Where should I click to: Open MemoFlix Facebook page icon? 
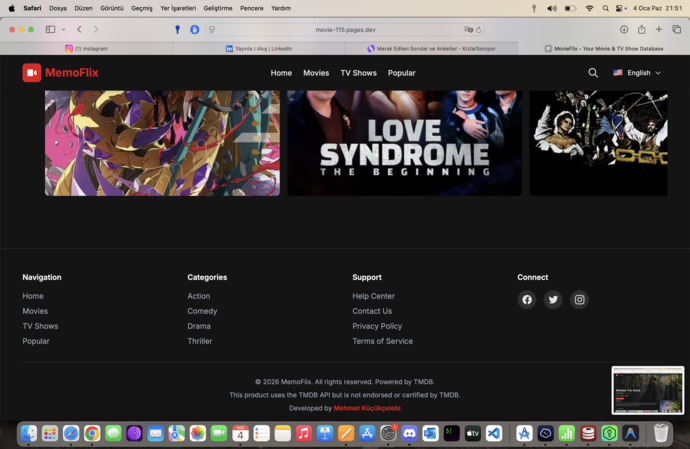pyautogui.click(x=527, y=300)
